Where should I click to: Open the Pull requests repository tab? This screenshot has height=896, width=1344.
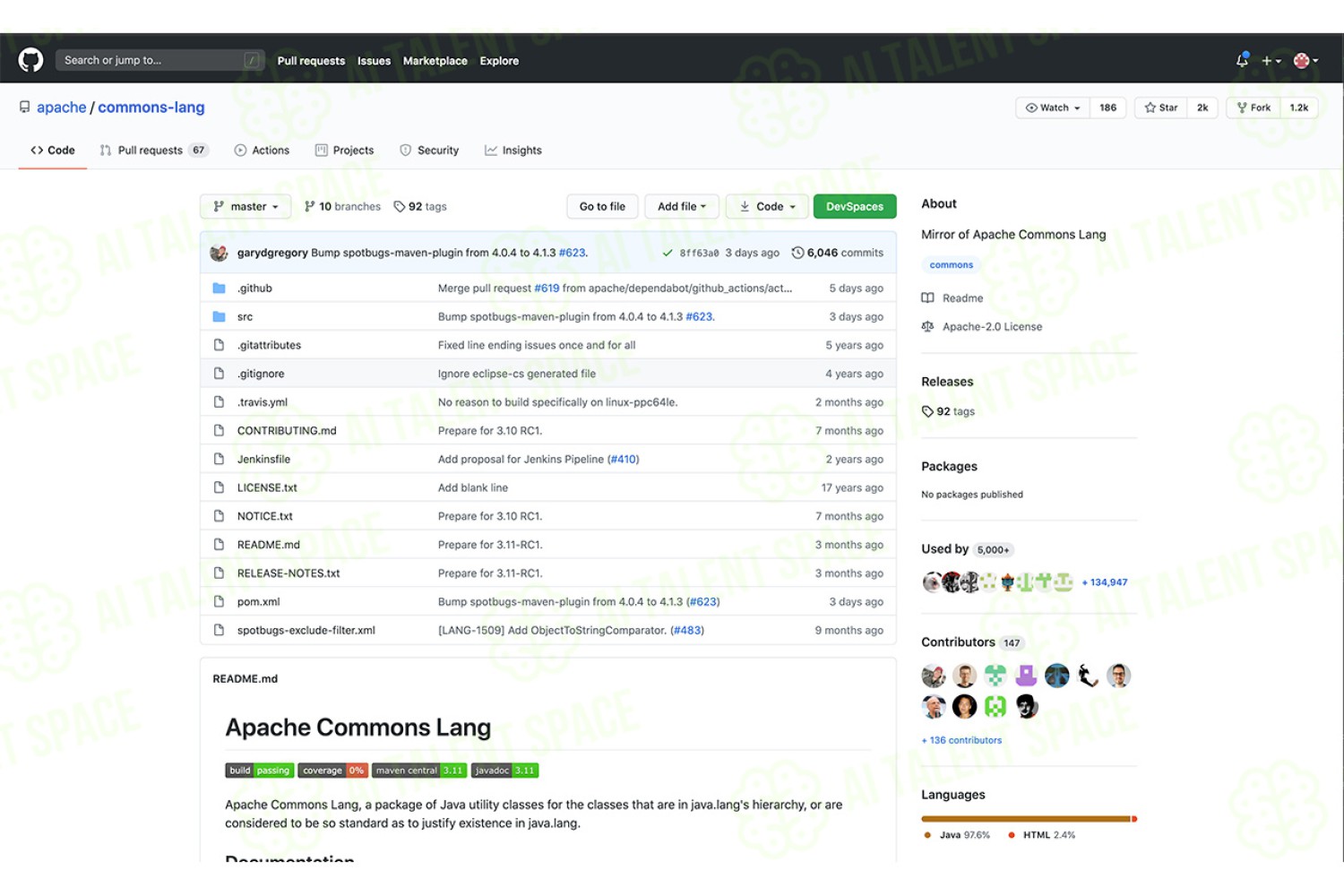(153, 151)
